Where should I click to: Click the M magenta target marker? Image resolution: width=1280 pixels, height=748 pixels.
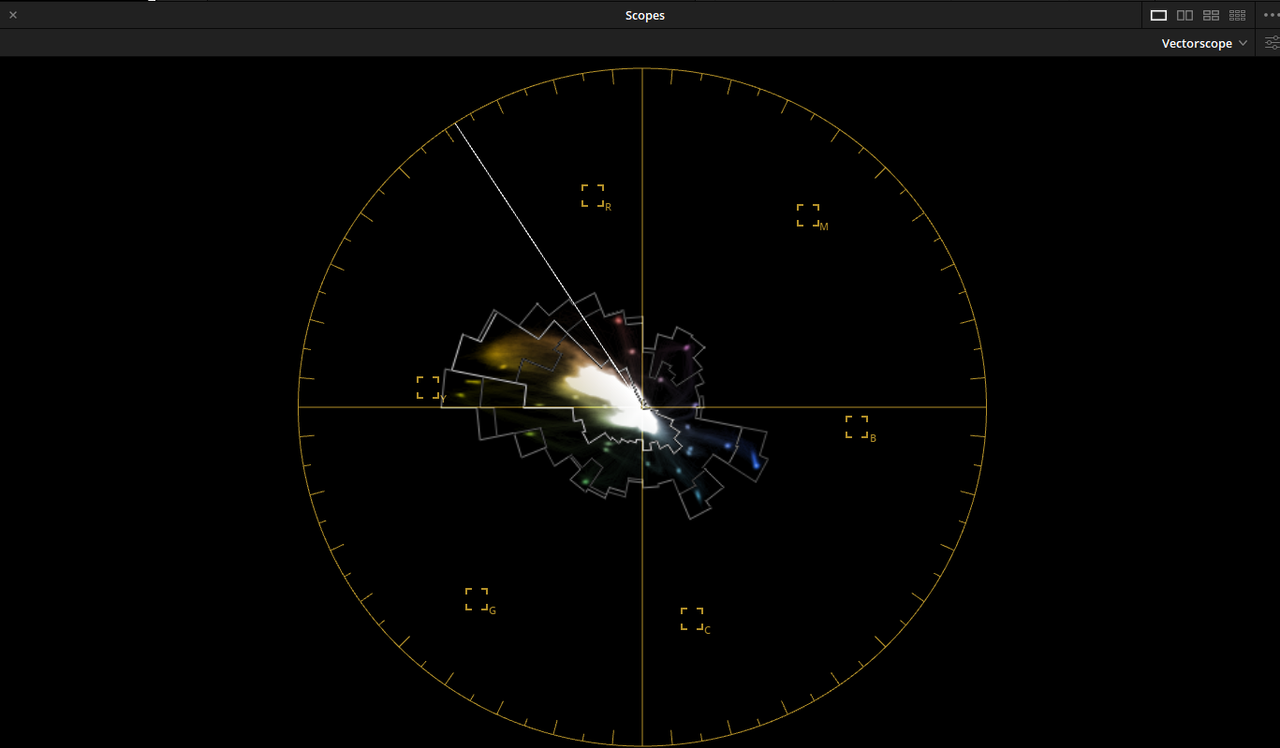coord(810,215)
